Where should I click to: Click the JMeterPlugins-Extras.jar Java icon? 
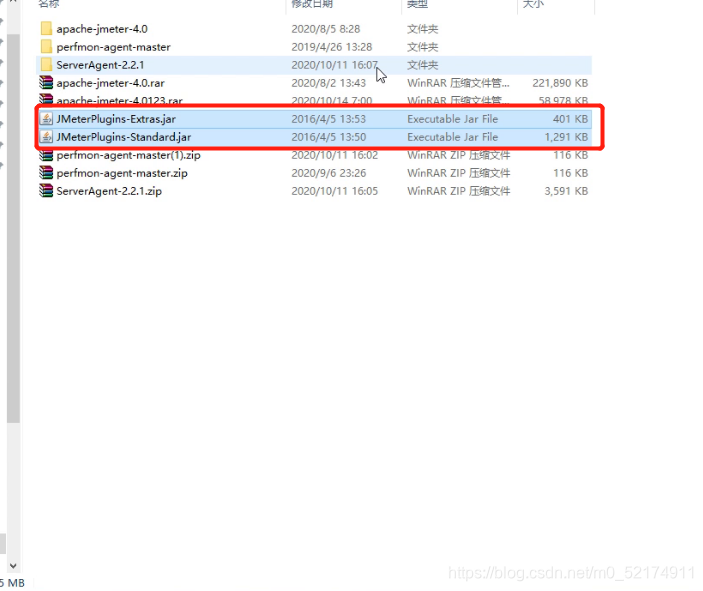click(x=46, y=119)
